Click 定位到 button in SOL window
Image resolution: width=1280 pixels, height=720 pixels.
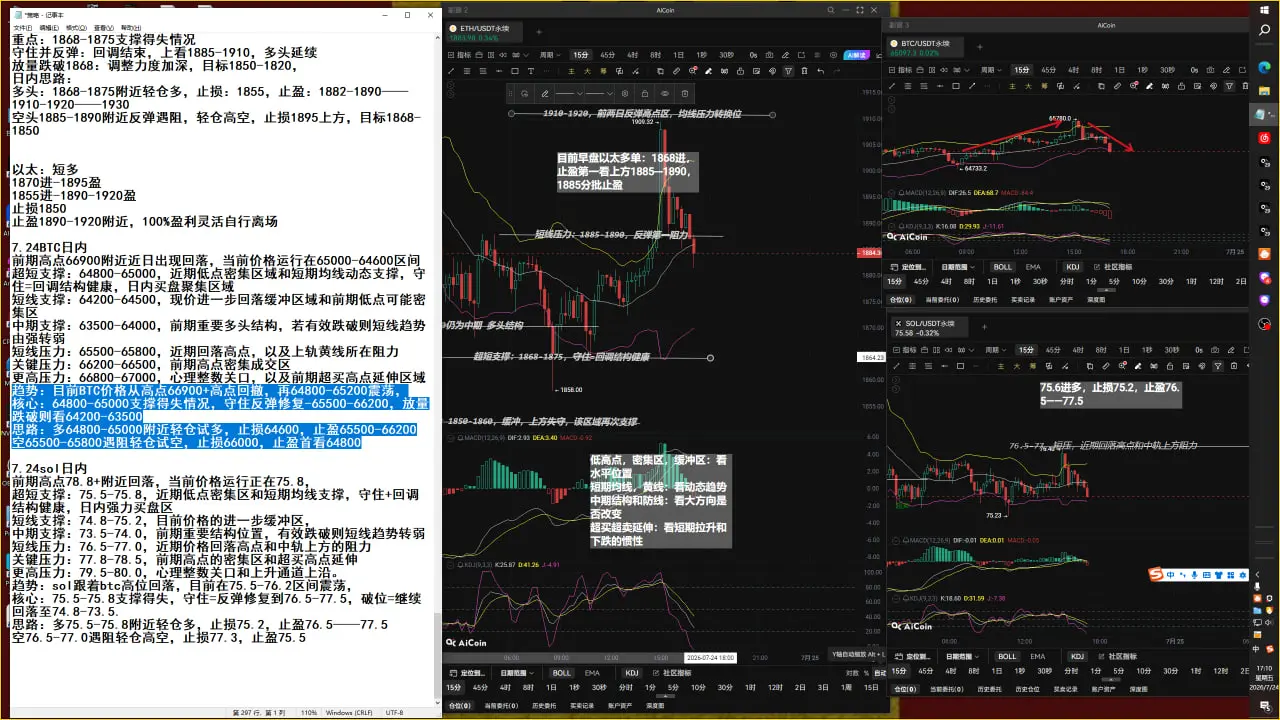tap(912, 656)
